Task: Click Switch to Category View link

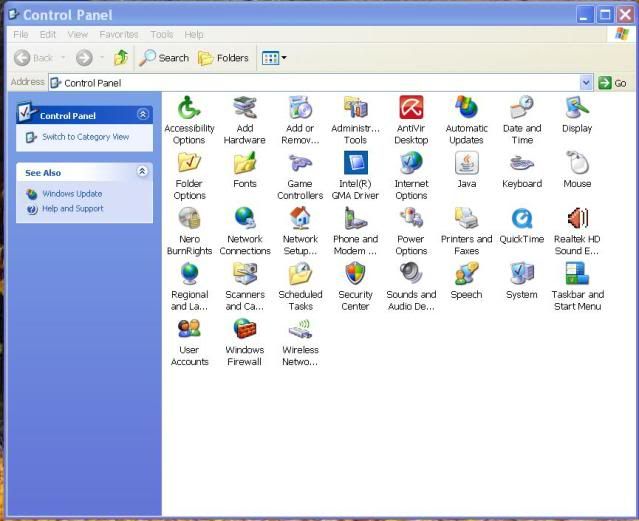Action: 85,137
